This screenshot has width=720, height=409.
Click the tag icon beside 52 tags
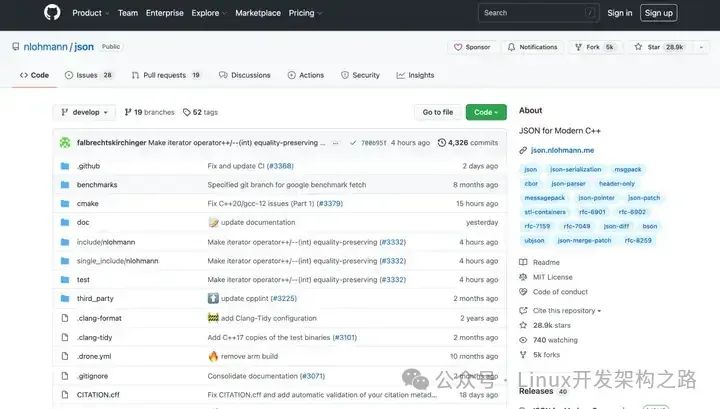pos(186,112)
